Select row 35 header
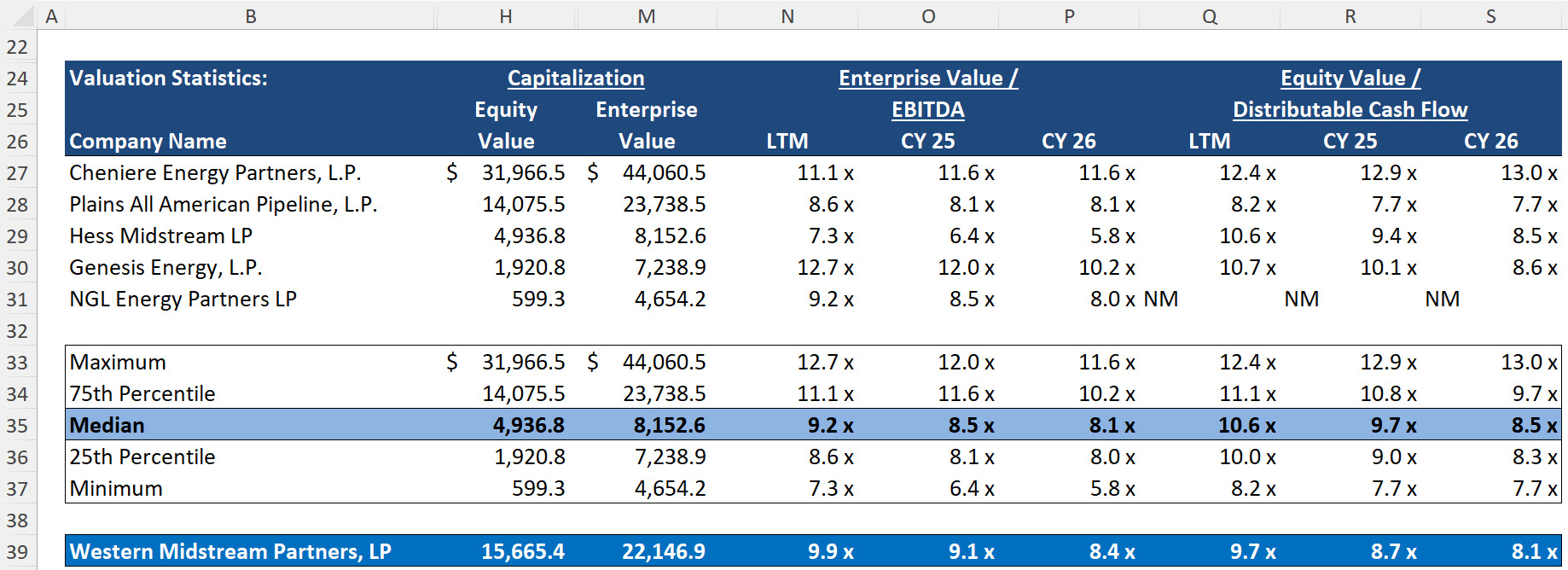The width and height of the screenshot is (1568, 570). click(18, 426)
